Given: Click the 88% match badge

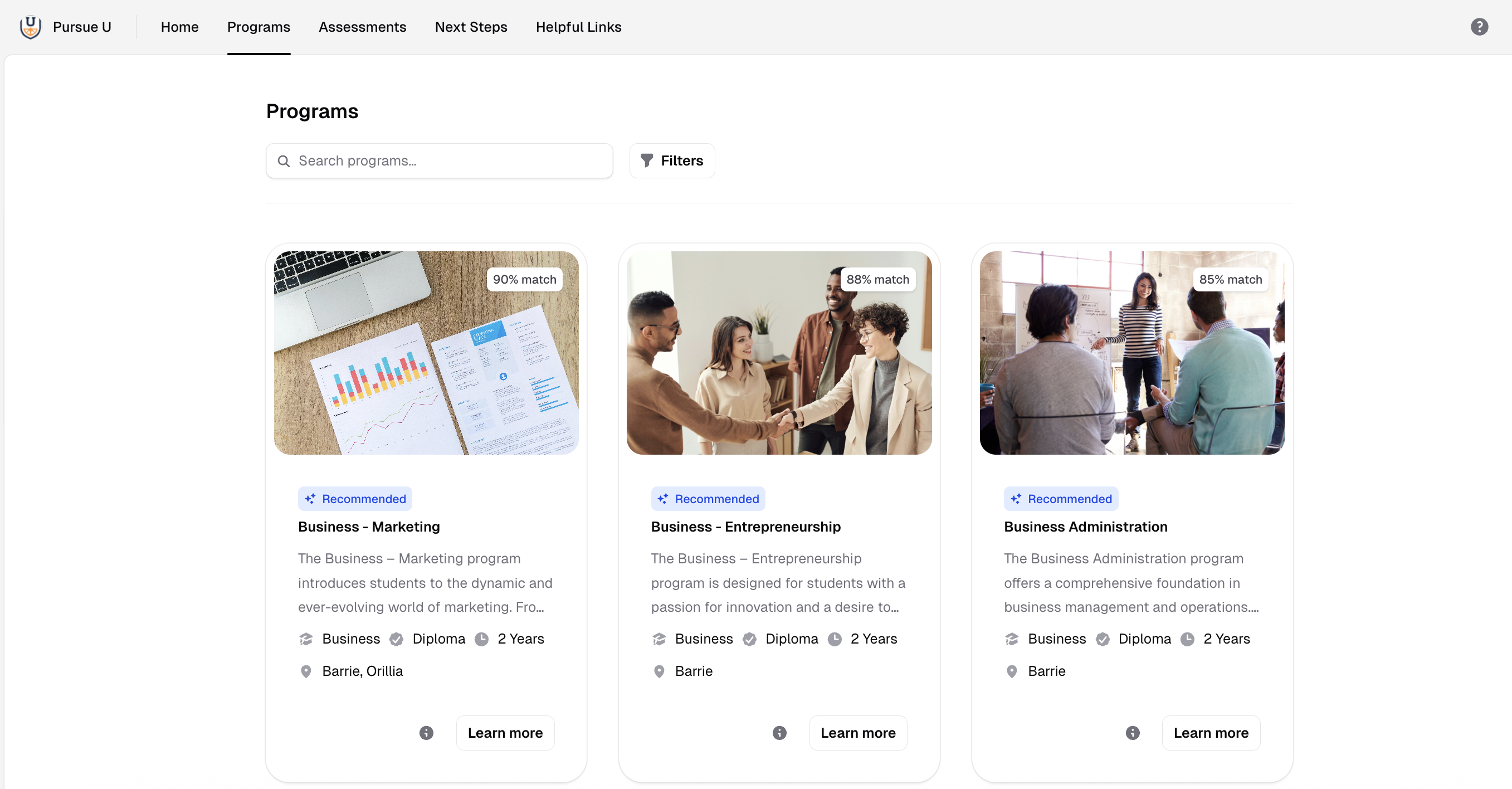Looking at the screenshot, I should click(877, 280).
